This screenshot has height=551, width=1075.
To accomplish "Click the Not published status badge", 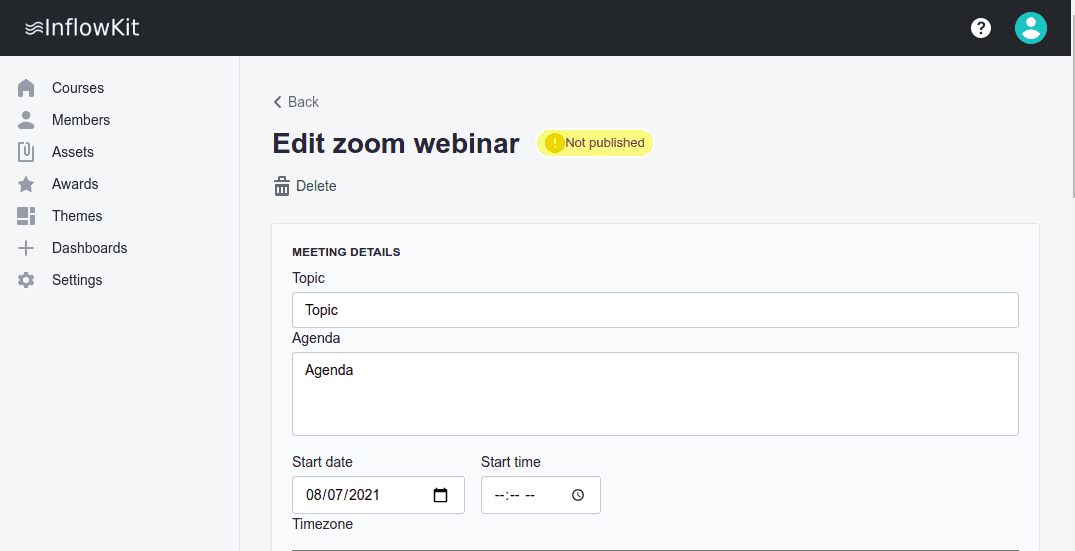I will click(595, 143).
